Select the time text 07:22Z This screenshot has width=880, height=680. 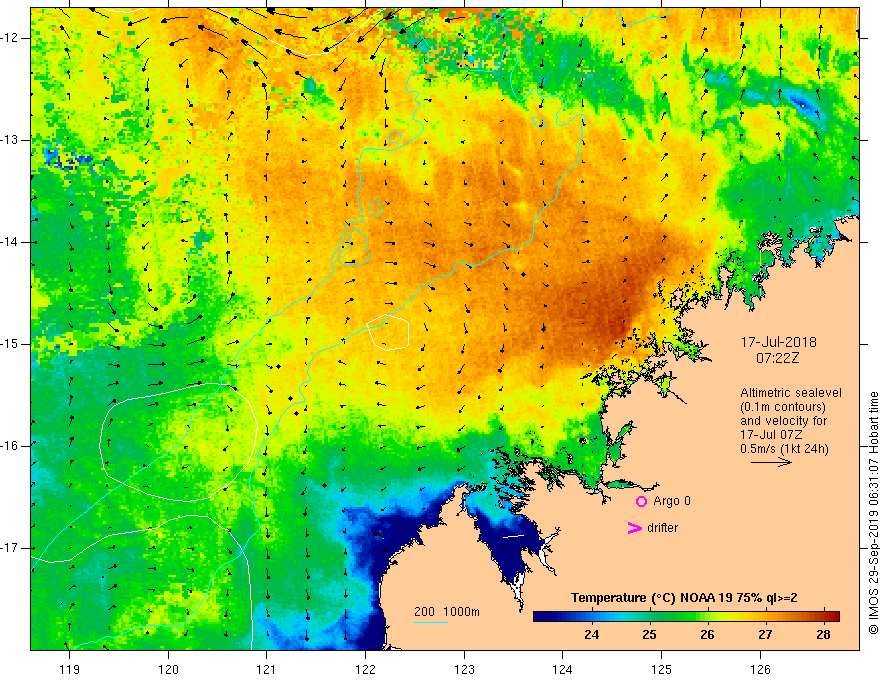777,358
